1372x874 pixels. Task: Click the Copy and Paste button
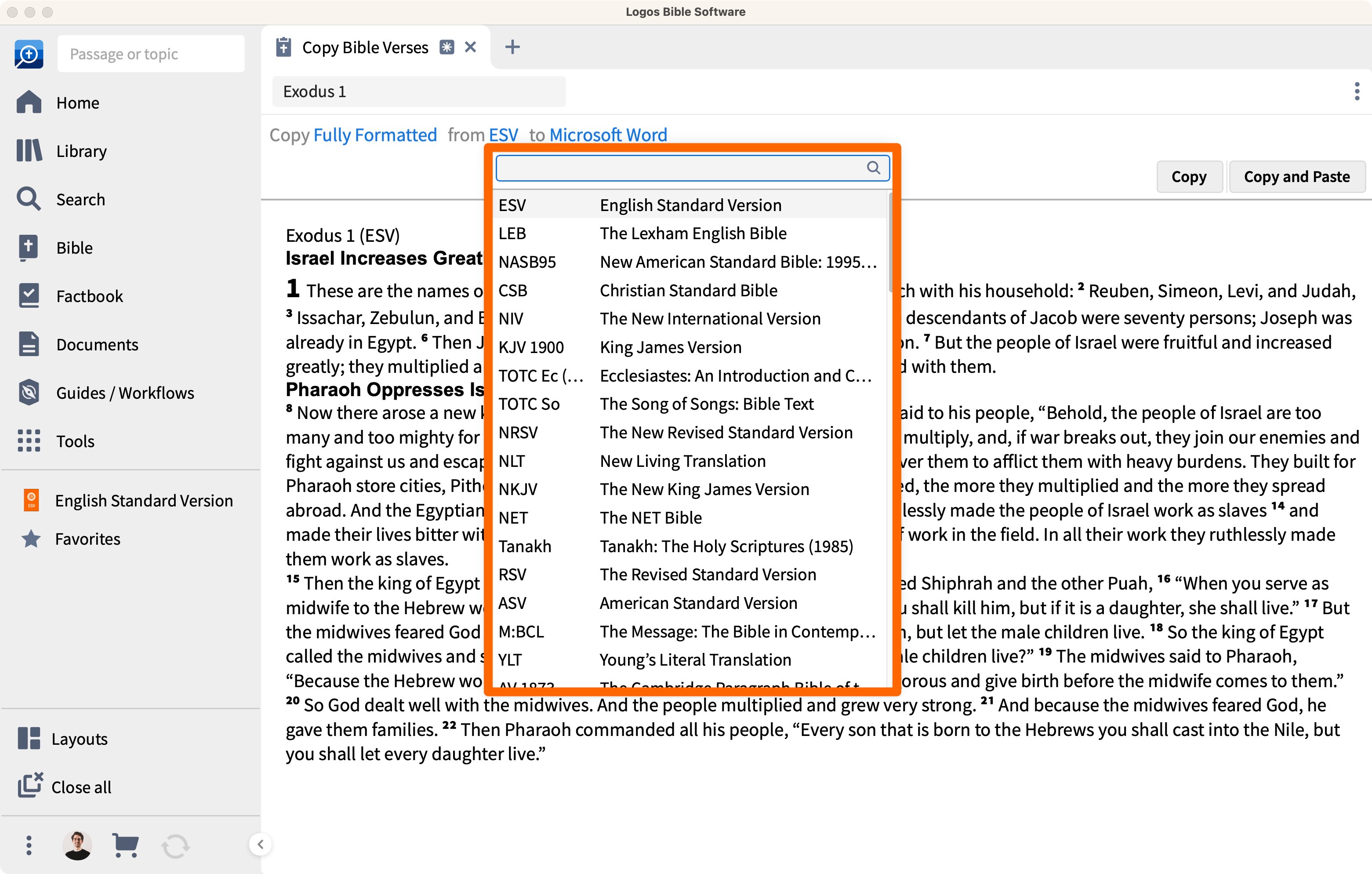(1297, 177)
